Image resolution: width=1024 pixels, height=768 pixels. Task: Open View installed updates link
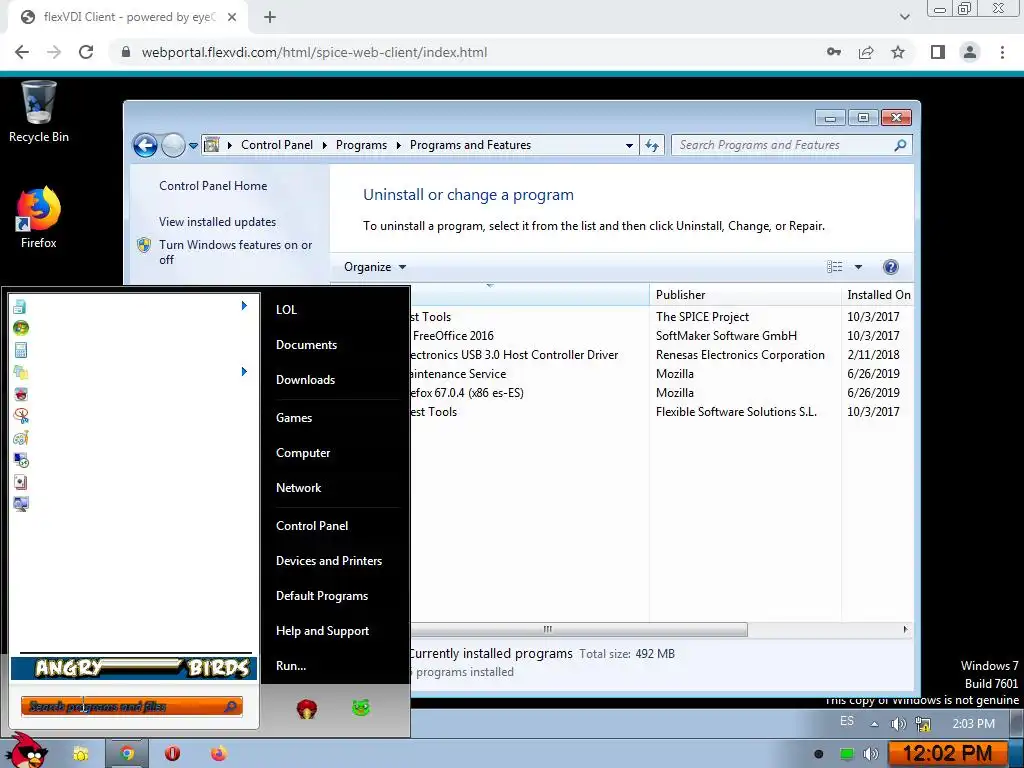[217, 222]
